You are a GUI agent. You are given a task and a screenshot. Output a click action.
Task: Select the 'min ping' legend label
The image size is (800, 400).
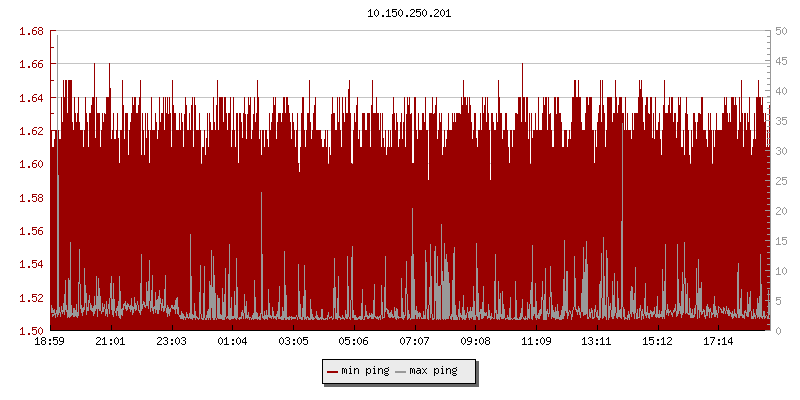click(365, 371)
